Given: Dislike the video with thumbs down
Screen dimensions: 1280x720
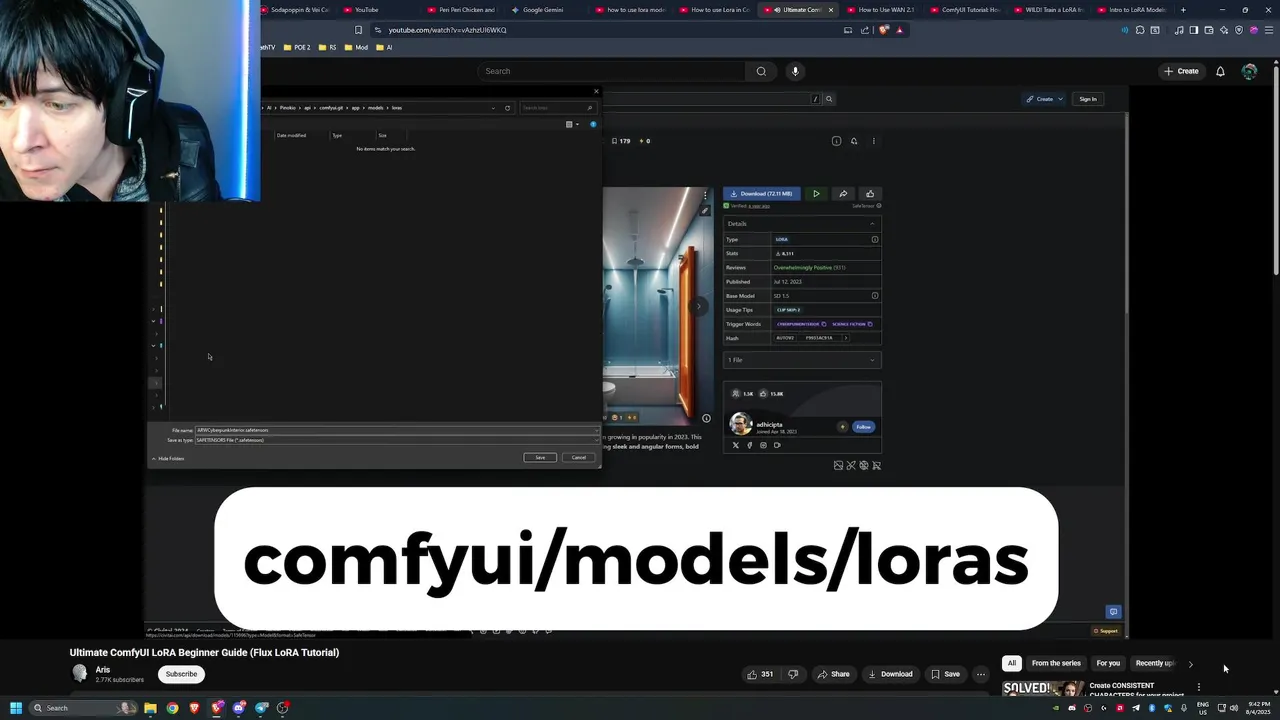Looking at the screenshot, I should pyautogui.click(x=793, y=674).
